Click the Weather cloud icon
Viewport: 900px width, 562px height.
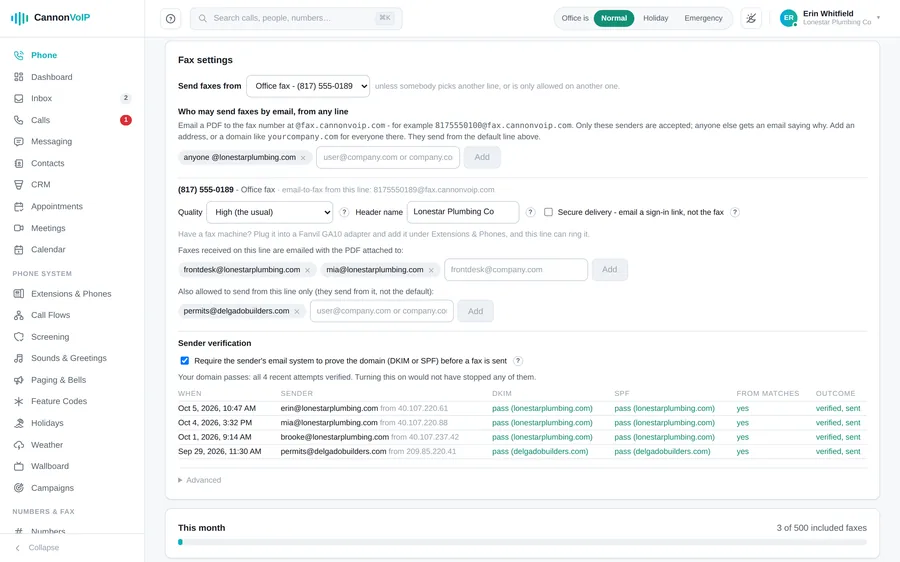coord(19,445)
